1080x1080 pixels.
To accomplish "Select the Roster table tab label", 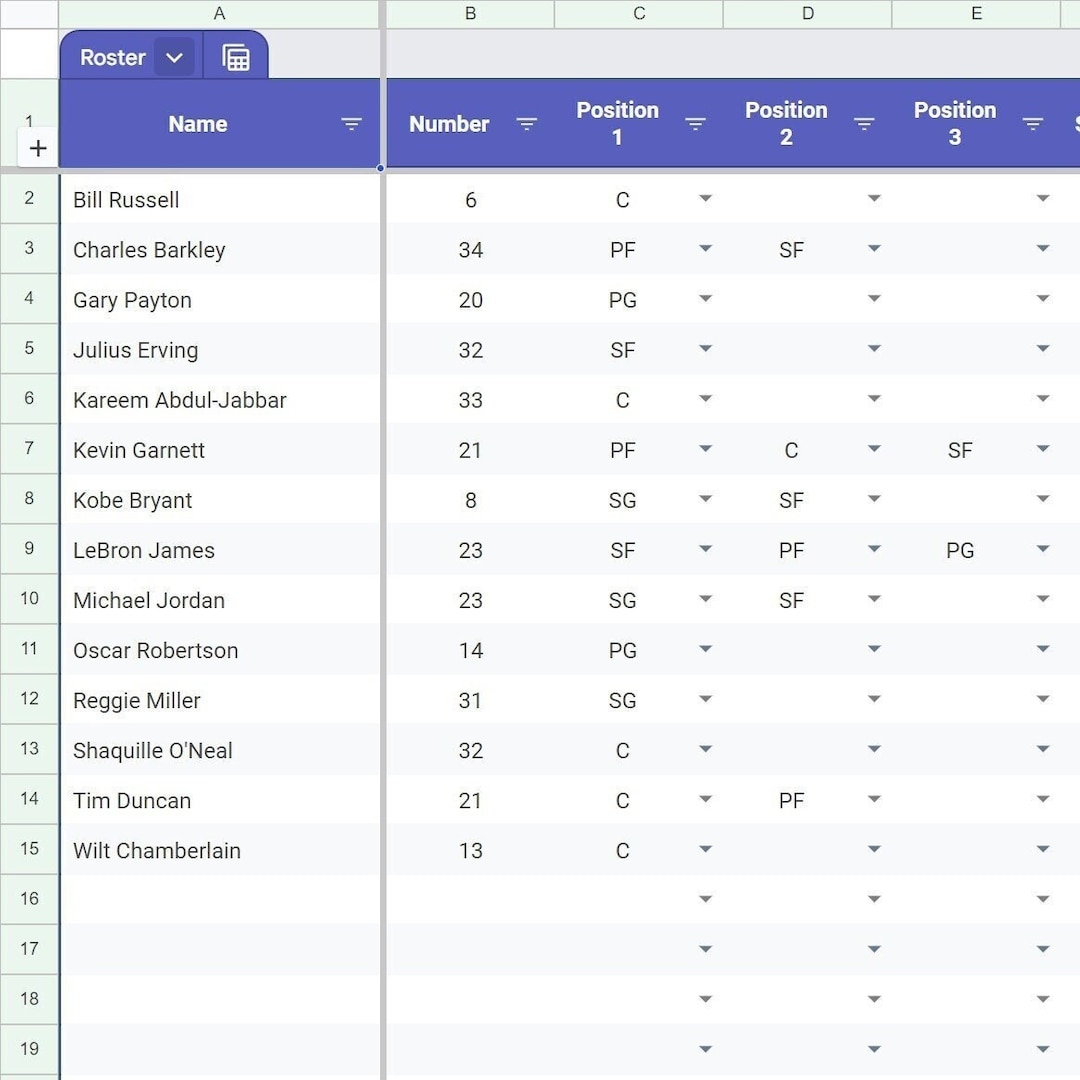I will tap(112, 57).
